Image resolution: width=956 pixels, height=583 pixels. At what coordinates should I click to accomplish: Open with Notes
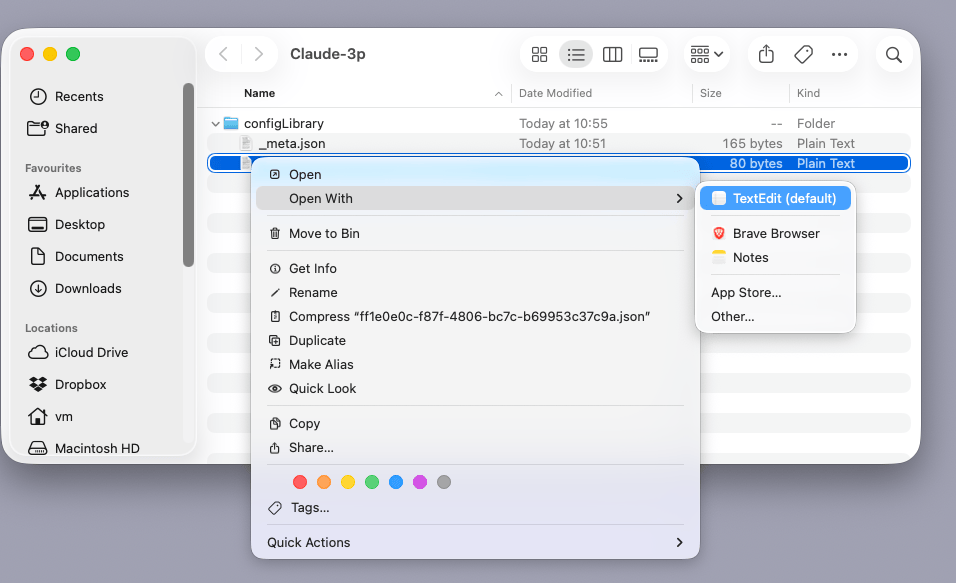(x=775, y=257)
